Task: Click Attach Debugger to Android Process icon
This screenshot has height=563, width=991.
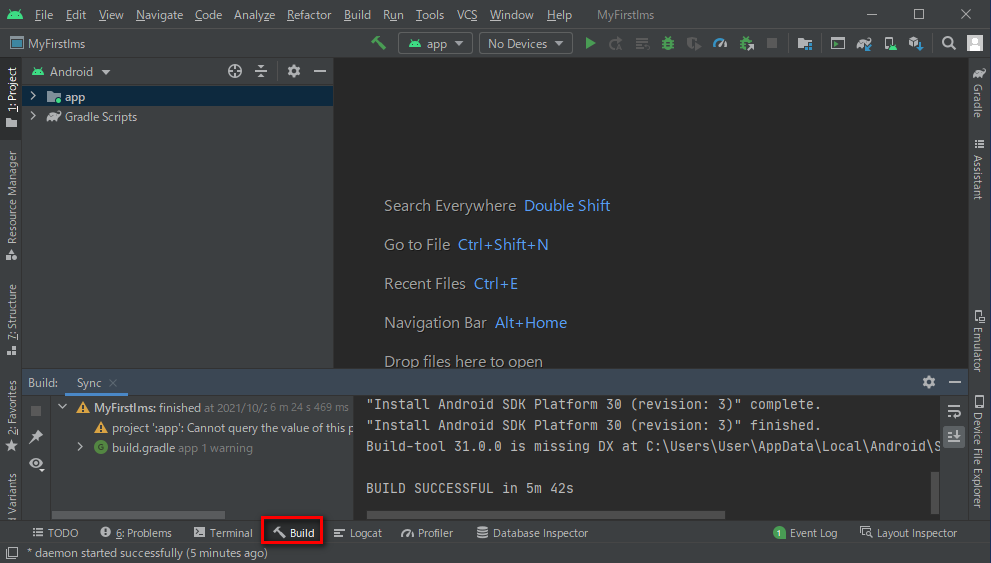Action: (x=746, y=43)
